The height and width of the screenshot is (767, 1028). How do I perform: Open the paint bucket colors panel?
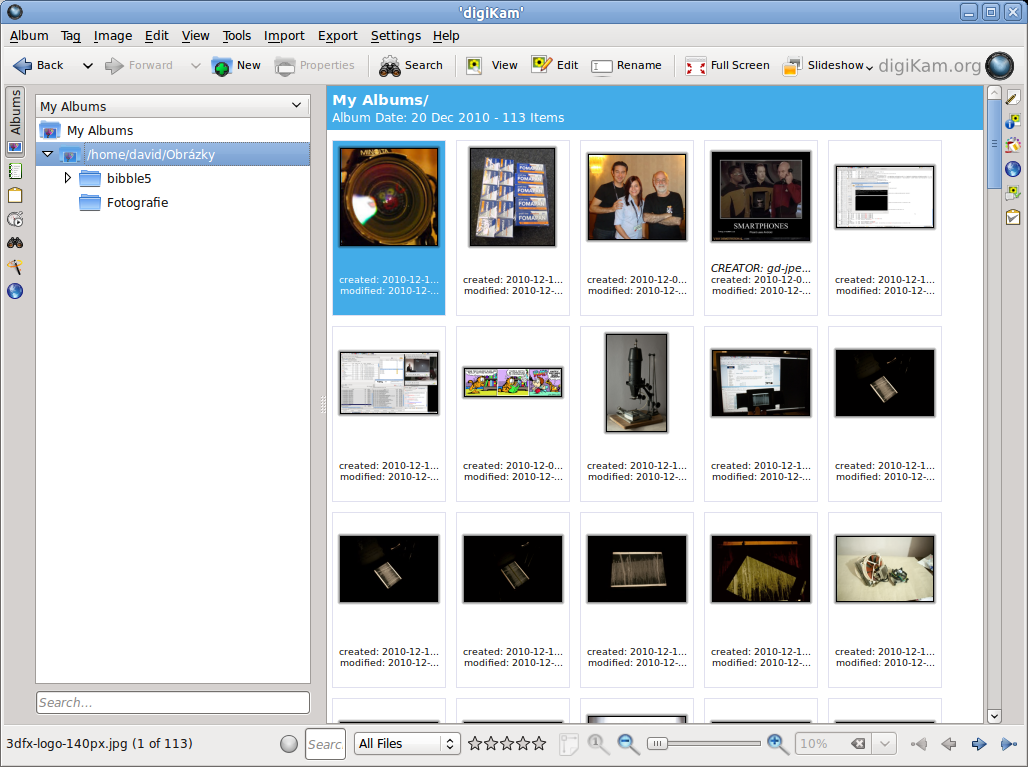(1013, 145)
